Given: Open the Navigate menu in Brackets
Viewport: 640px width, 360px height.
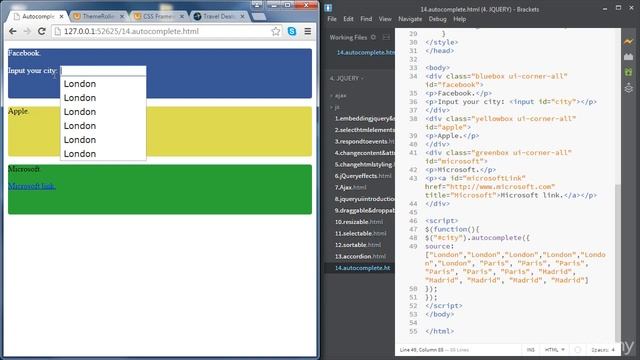Looking at the screenshot, I should [410, 19].
